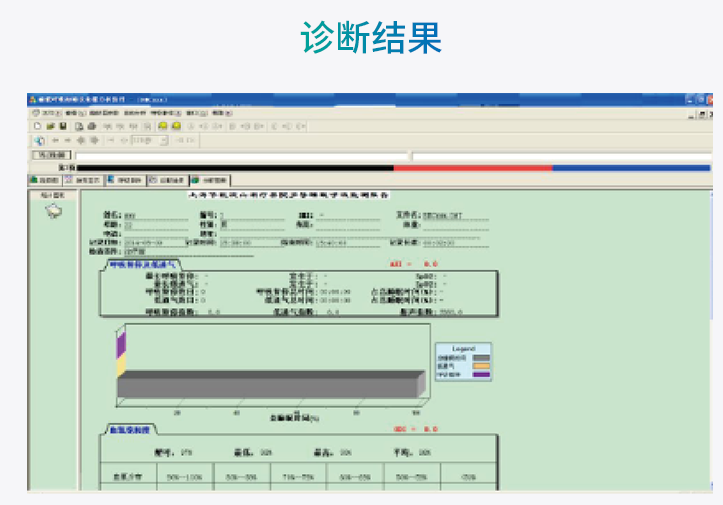Click the Save floppy disk icon

[63, 126]
